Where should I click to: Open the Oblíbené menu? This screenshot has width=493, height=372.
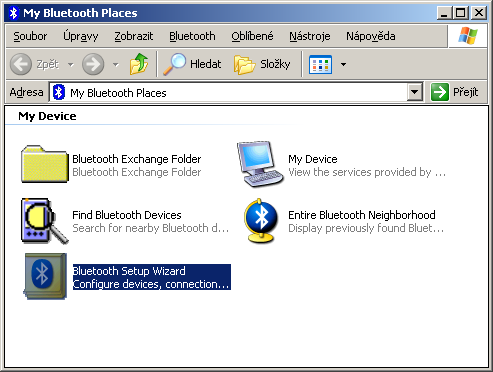(252, 36)
